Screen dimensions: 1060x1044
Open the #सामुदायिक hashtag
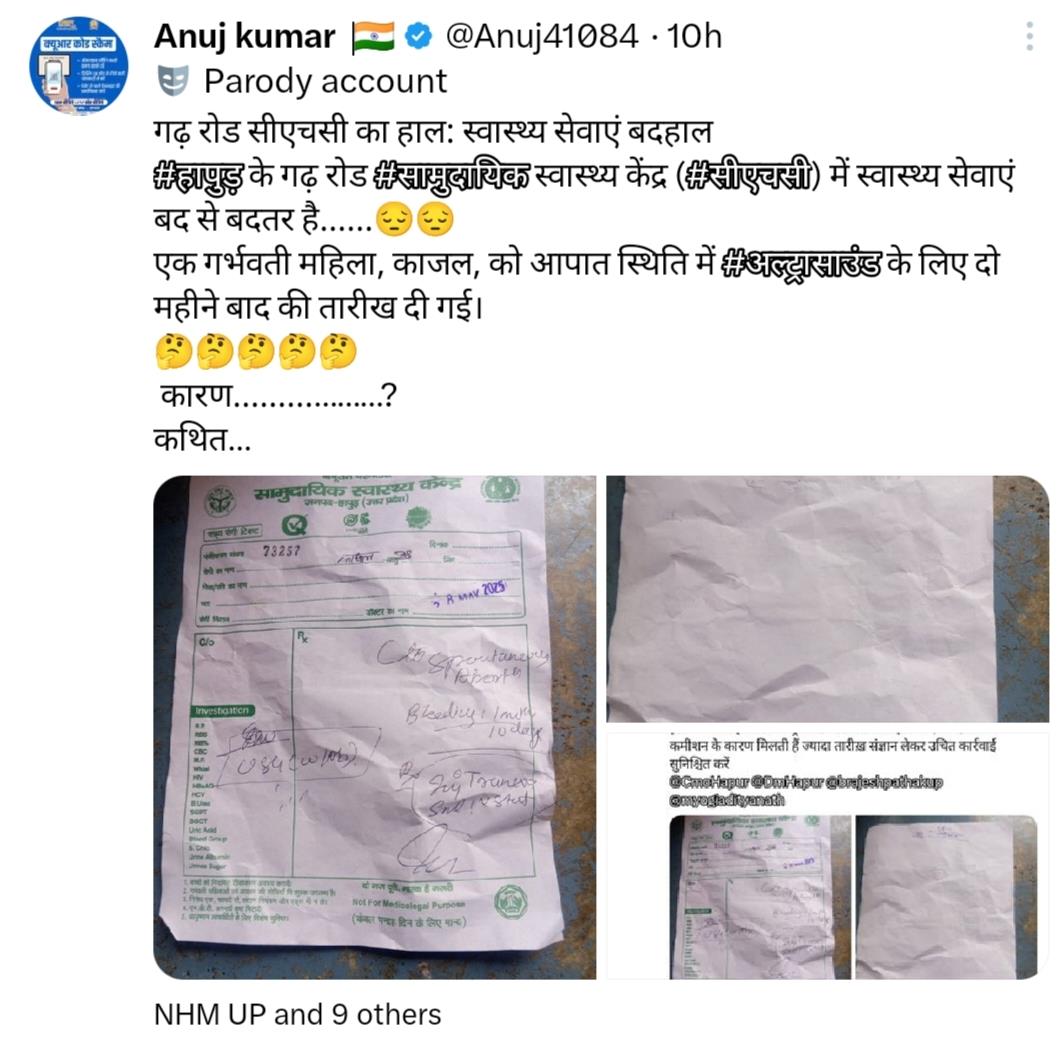pyautogui.click(x=452, y=176)
